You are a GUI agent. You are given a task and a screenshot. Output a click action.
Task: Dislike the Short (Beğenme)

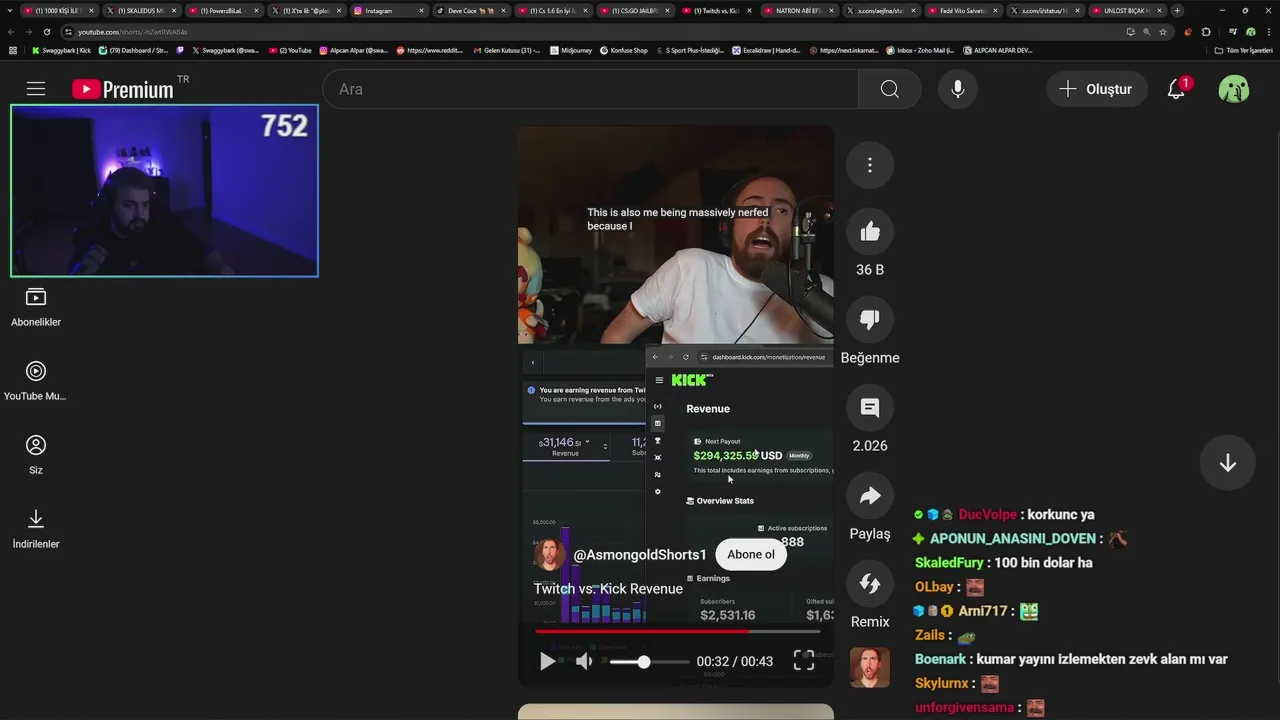870,320
